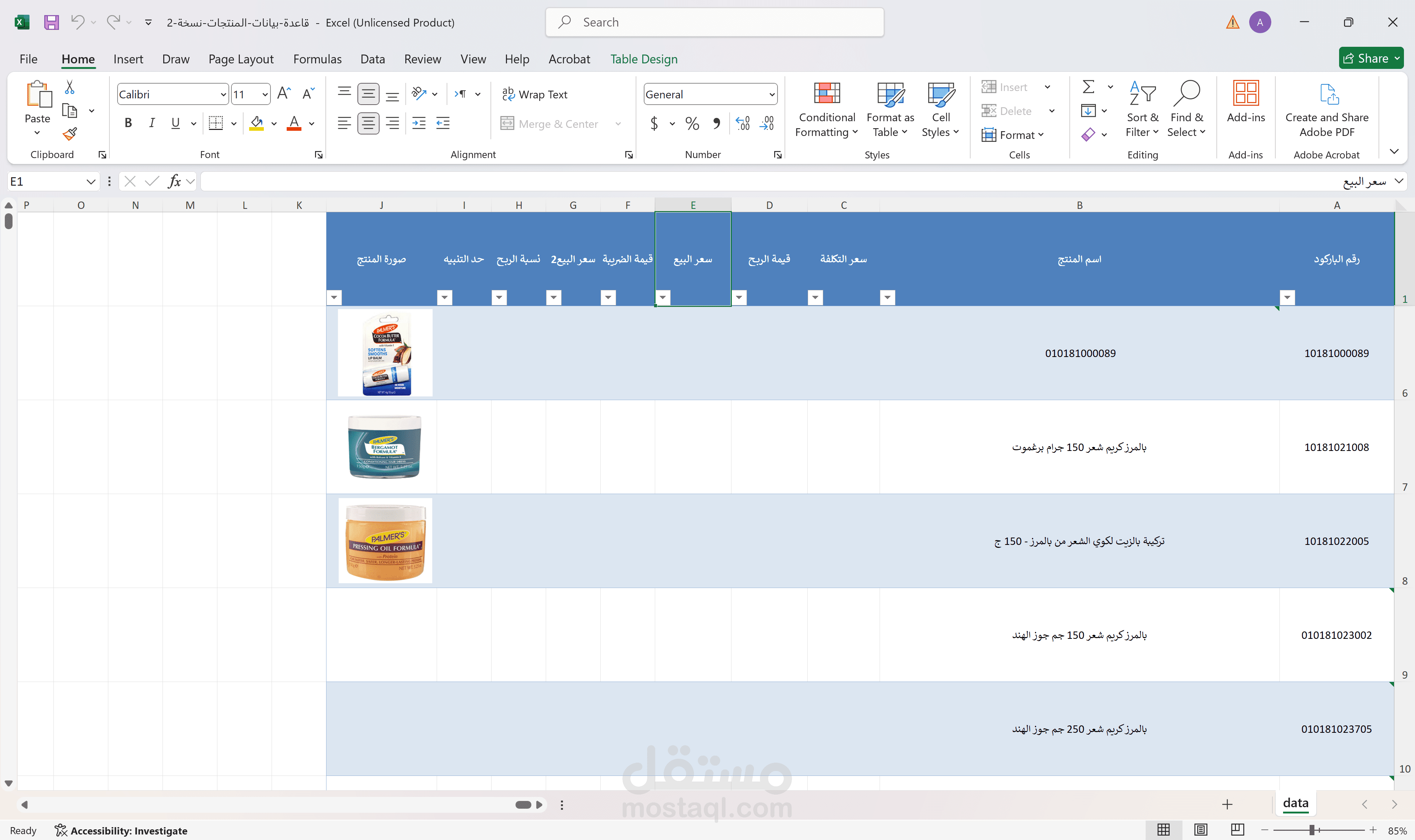This screenshot has height=840, width=1415.
Task: Click Increase Font Size icon
Action: pos(284,94)
